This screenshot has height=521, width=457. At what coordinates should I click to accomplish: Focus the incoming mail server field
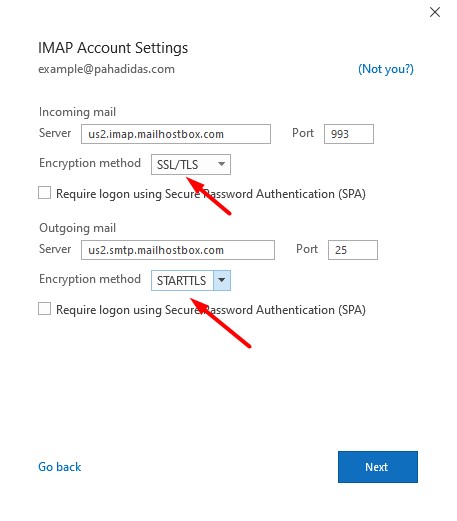pyautogui.click(x=176, y=134)
